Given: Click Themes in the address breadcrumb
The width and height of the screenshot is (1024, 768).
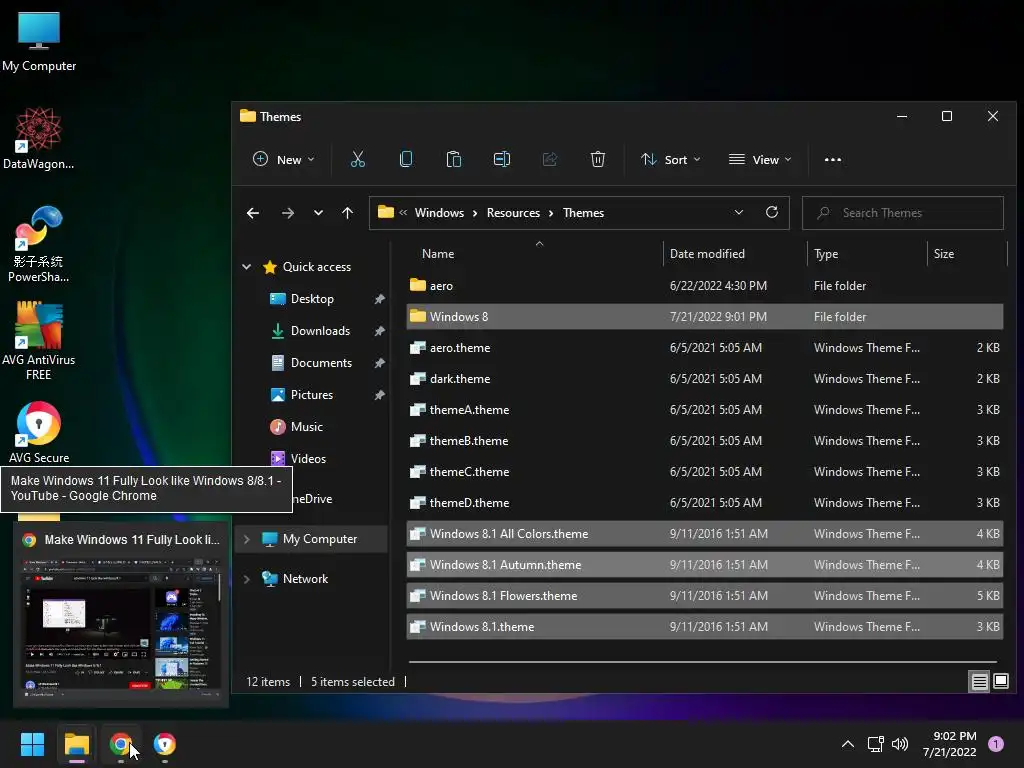Looking at the screenshot, I should 583,213.
